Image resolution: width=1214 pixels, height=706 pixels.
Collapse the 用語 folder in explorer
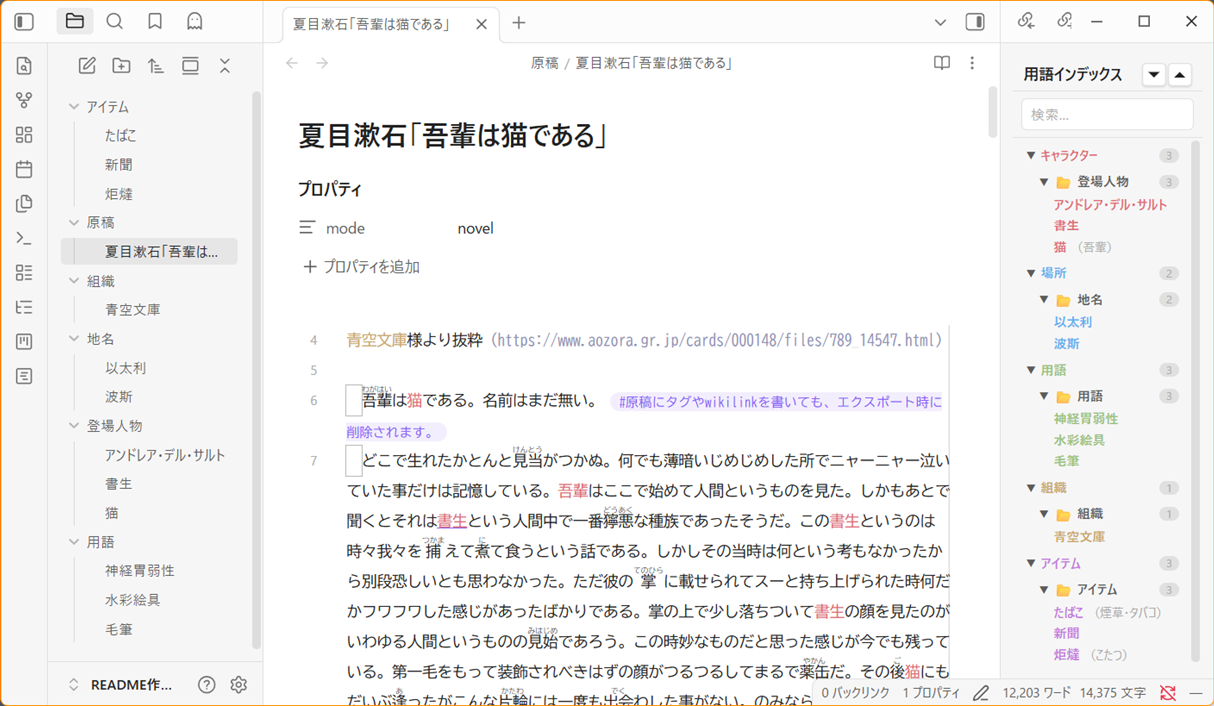[x=74, y=542]
